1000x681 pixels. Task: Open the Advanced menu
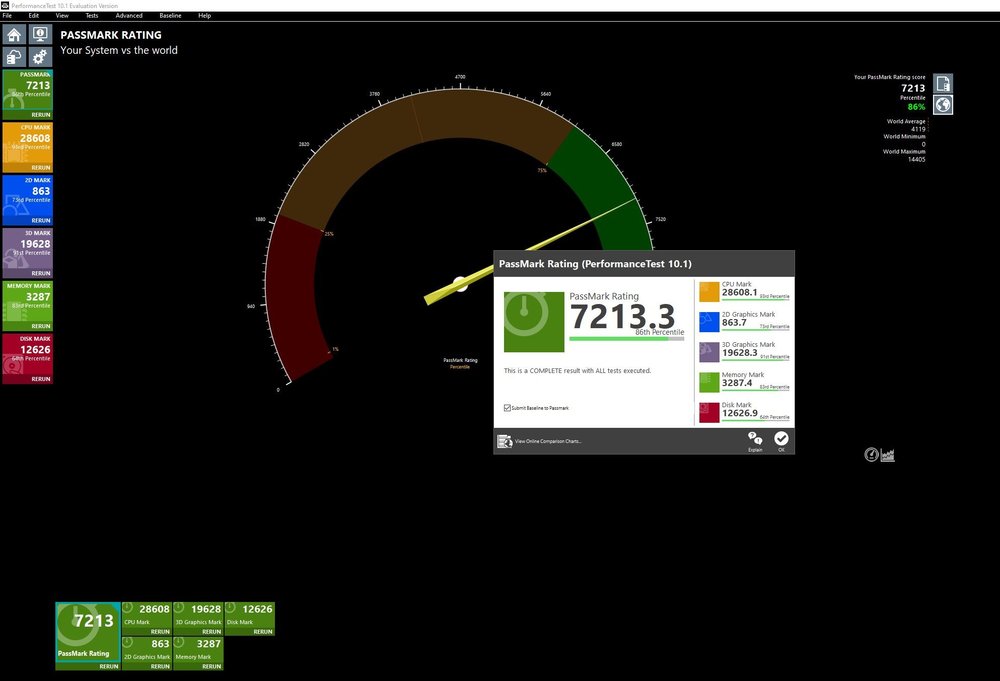pos(129,16)
